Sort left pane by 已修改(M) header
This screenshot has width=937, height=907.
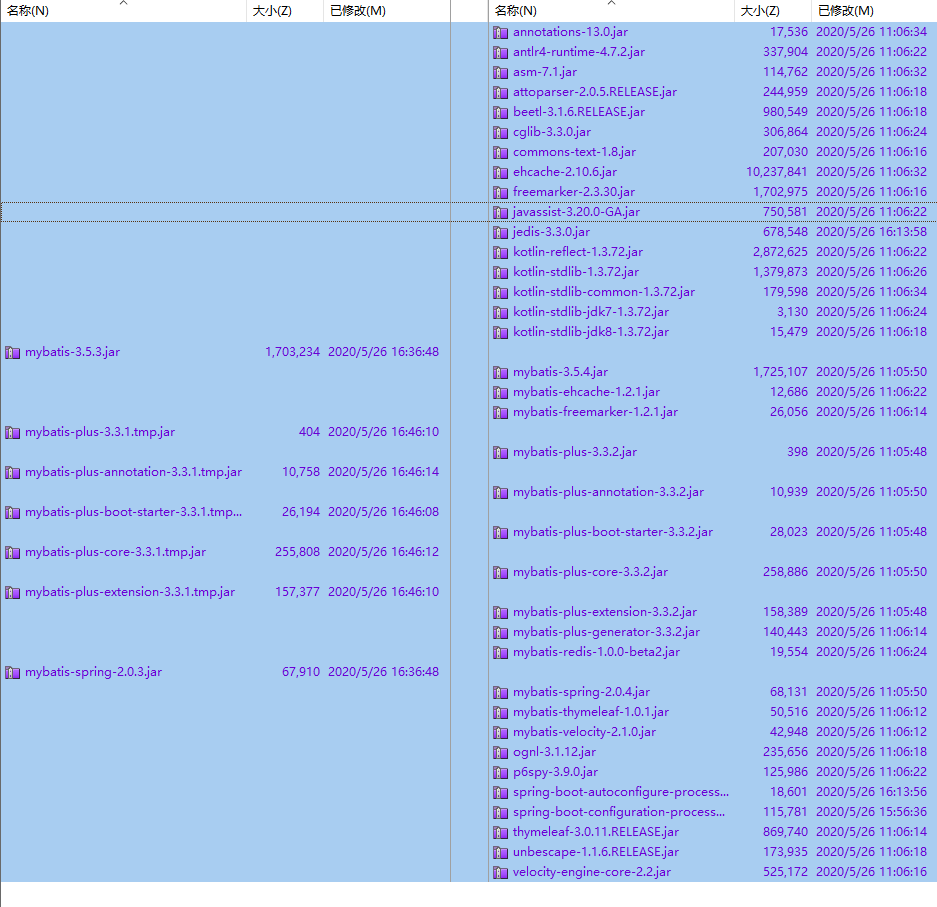(357, 11)
